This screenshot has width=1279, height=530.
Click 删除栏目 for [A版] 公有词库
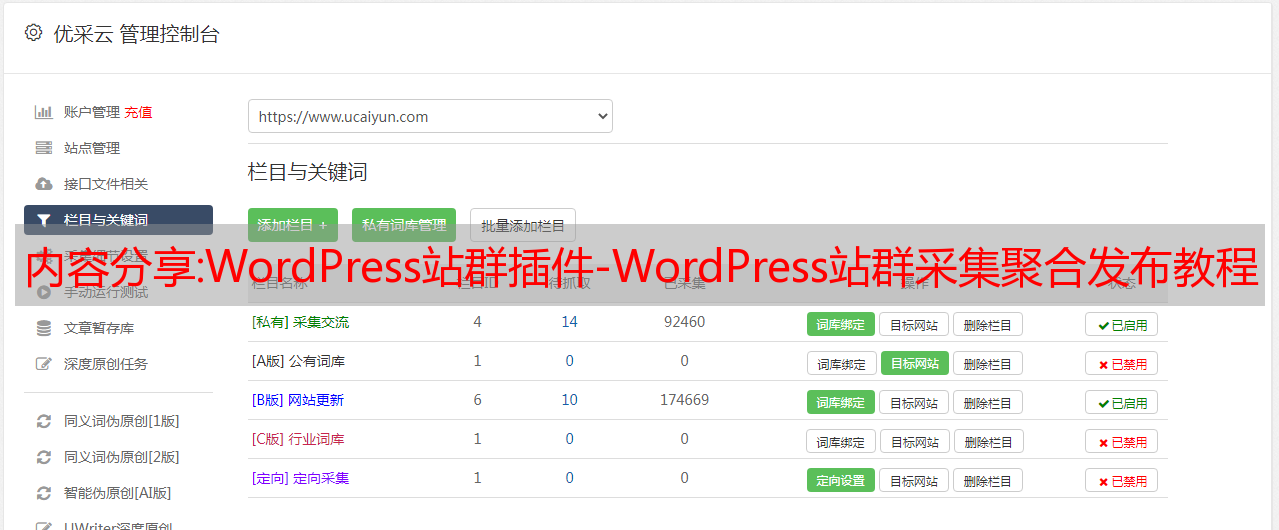(x=988, y=364)
